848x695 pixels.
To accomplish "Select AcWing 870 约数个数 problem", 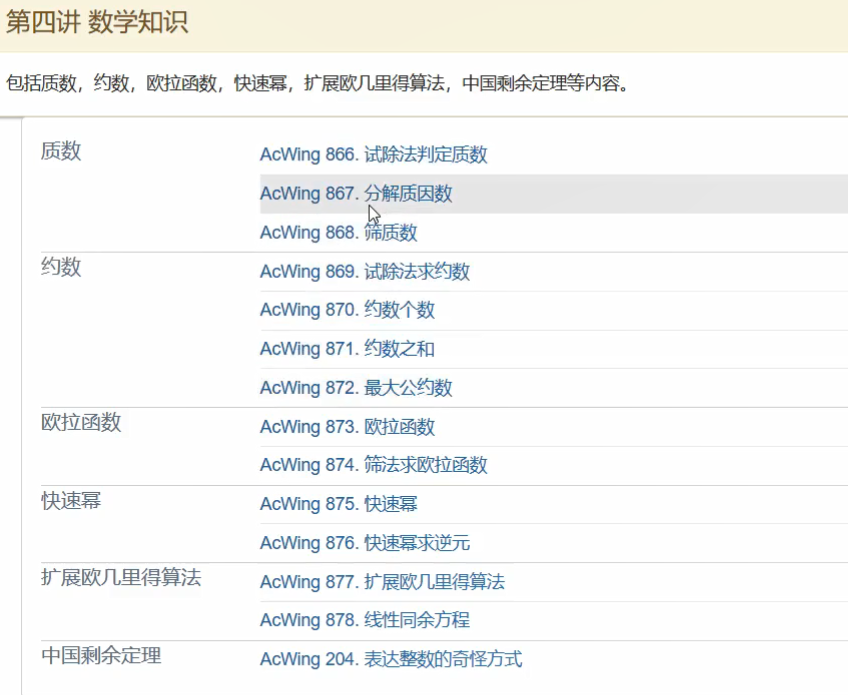I will tap(347, 310).
